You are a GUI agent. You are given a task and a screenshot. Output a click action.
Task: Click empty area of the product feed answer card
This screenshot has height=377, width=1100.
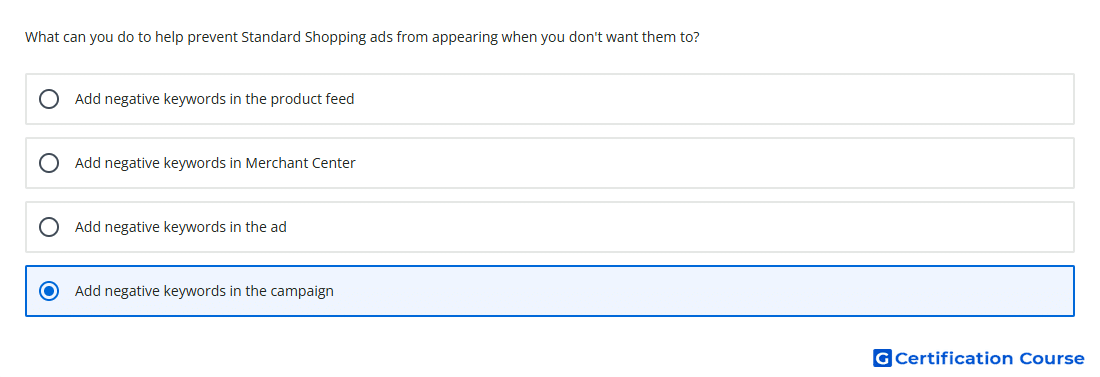coord(702,99)
